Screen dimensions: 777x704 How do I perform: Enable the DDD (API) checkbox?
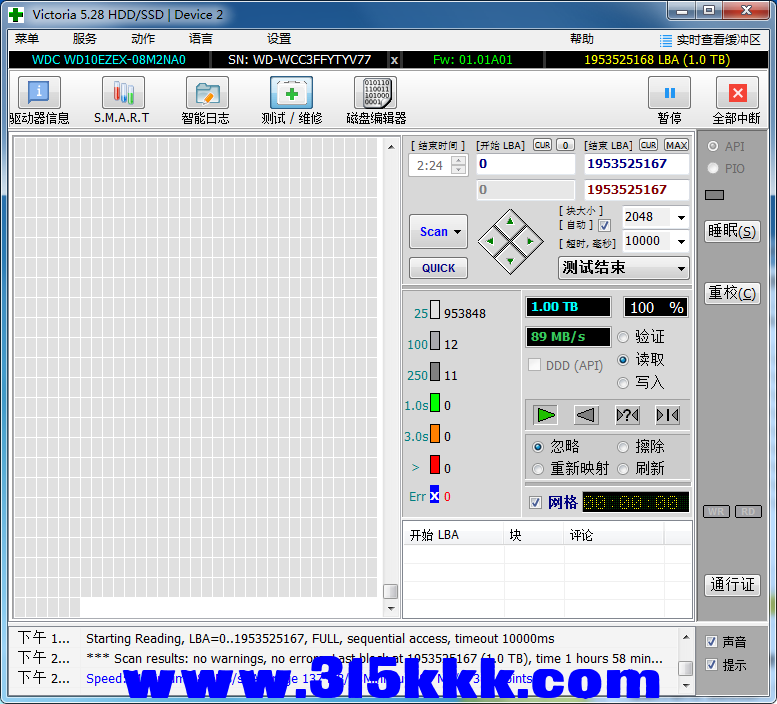535,365
